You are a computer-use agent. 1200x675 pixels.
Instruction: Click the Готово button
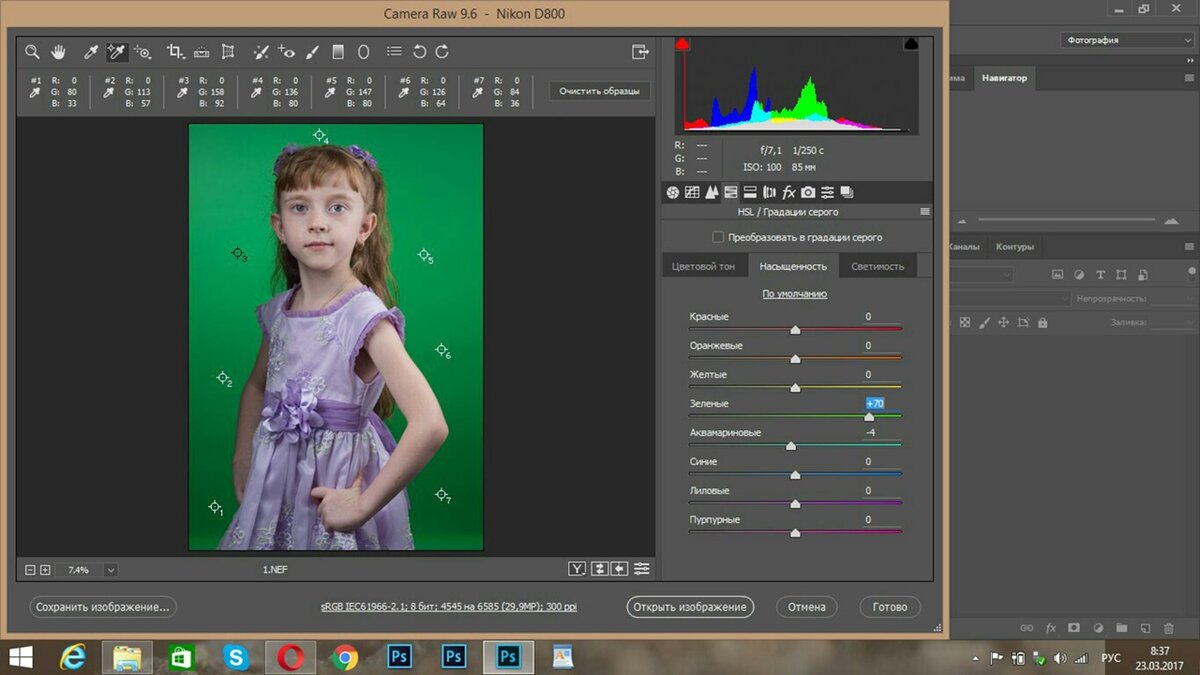click(889, 607)
